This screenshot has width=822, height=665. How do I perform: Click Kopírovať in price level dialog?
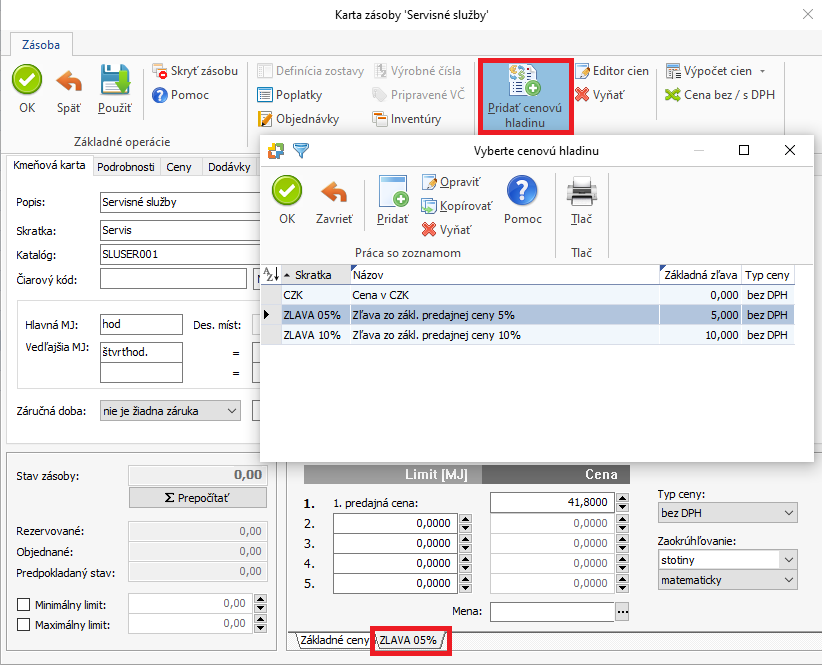tap(457, 206)
